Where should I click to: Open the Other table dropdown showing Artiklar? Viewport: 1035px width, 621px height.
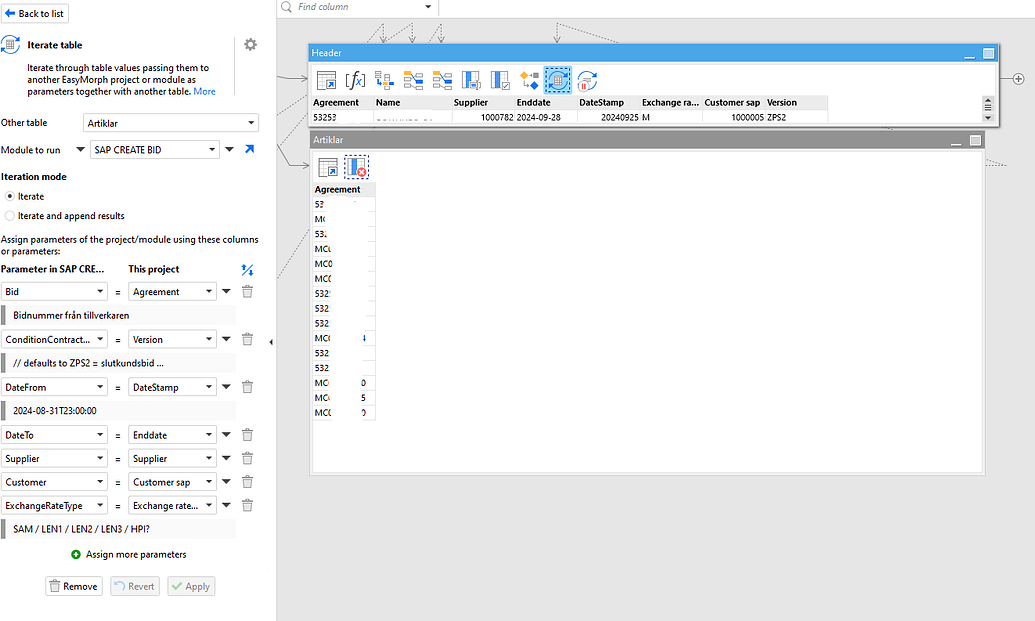[x=170, y=123]
